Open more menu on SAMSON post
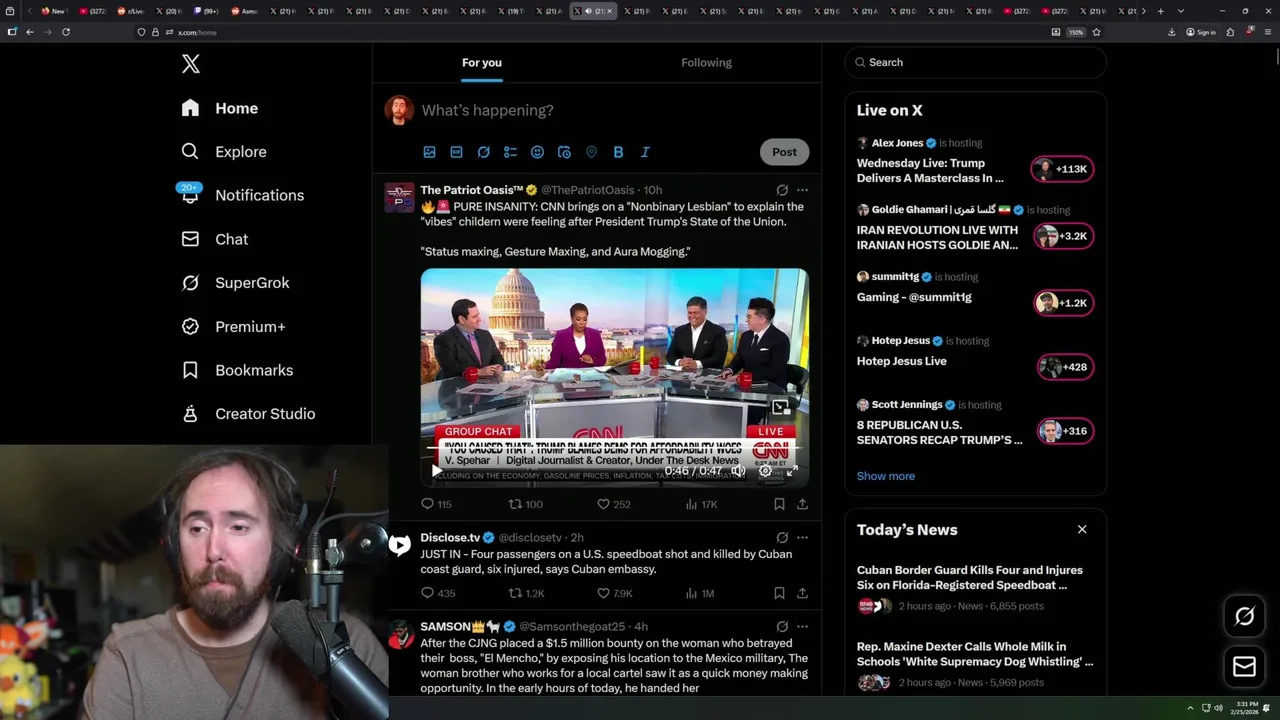This screenshot has width=1280, height=720. pyautogui.click(x=802, y=627)
